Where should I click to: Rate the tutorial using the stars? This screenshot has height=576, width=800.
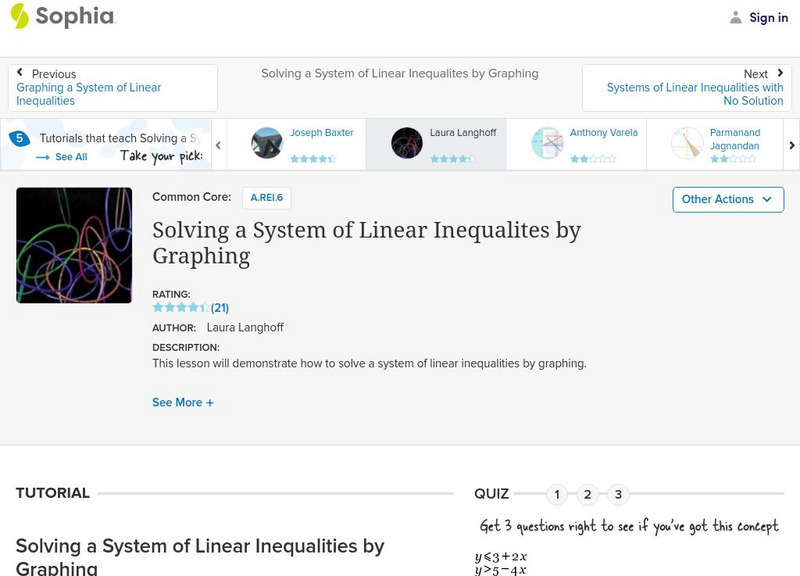pos(175,307)
